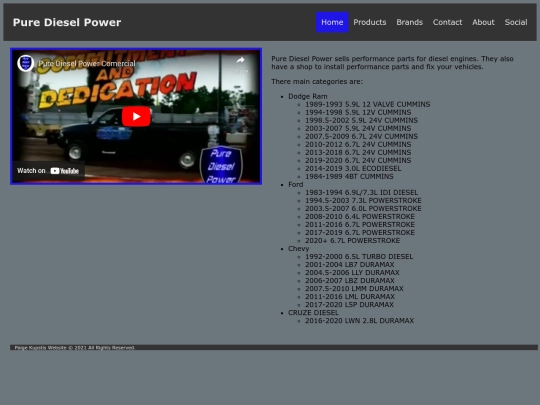
Task: Click '2014-2019 3.0L ECODIESEL'
Action: click(353, 168)
